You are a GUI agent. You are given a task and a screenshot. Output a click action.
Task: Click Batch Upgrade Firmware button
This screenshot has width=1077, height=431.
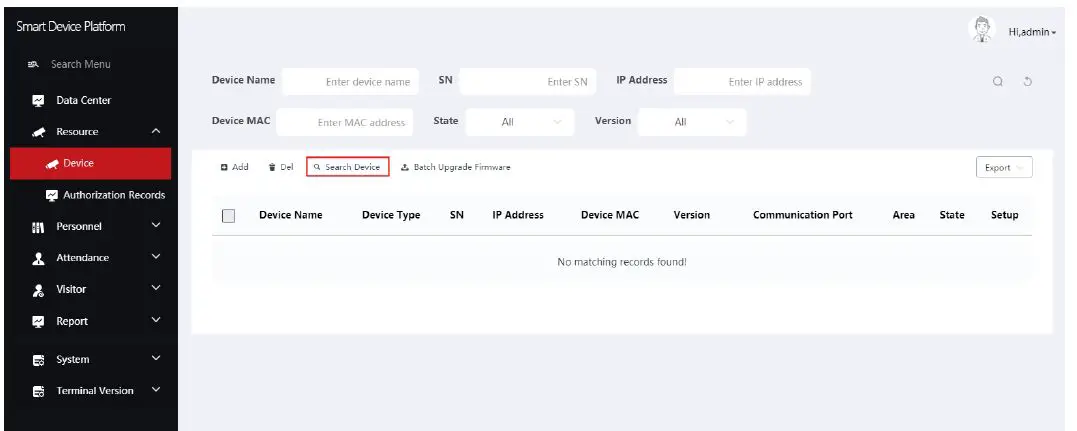coord(455,167)
